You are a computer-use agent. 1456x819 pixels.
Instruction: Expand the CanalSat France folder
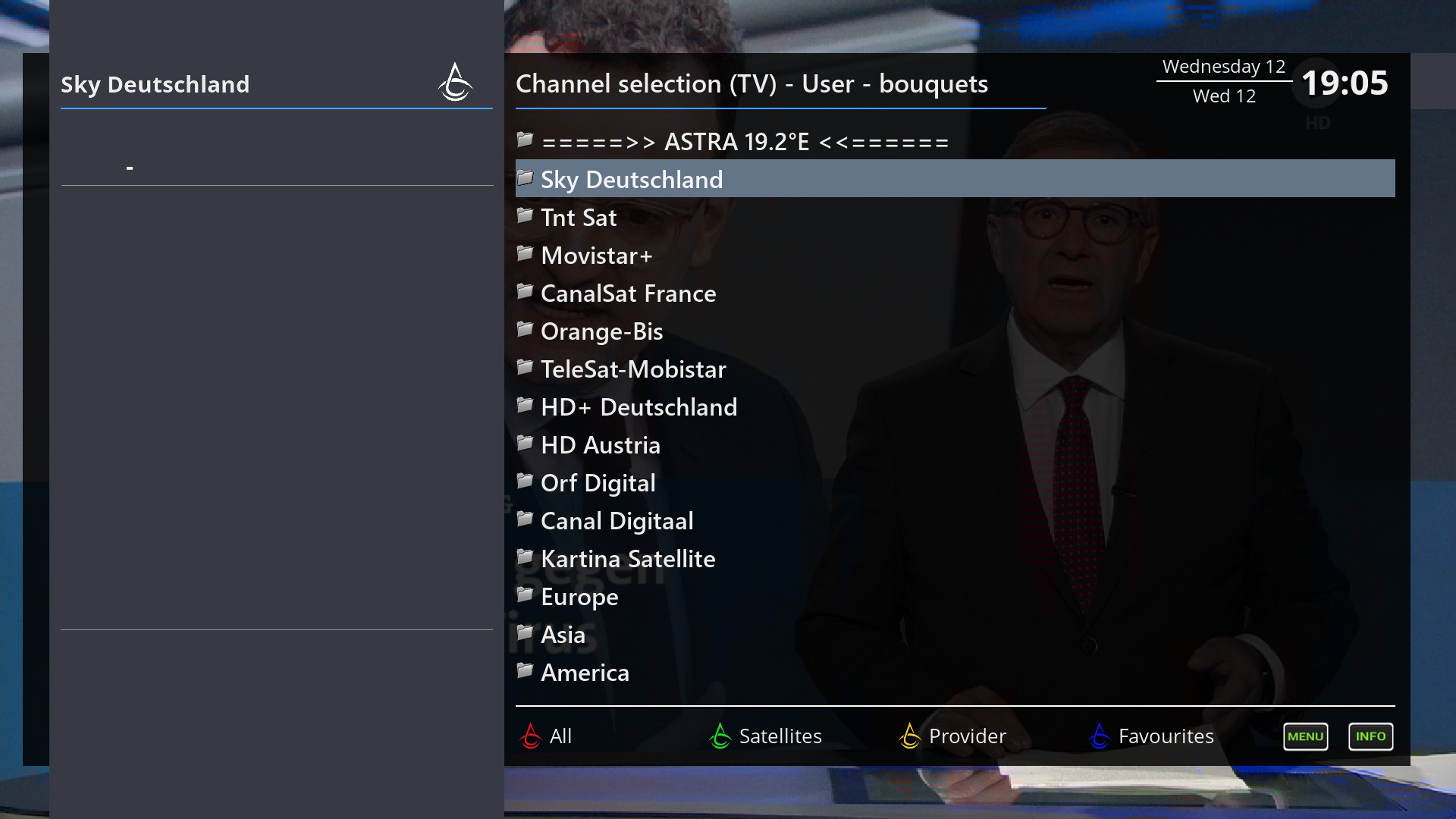(x=628, y=292)
